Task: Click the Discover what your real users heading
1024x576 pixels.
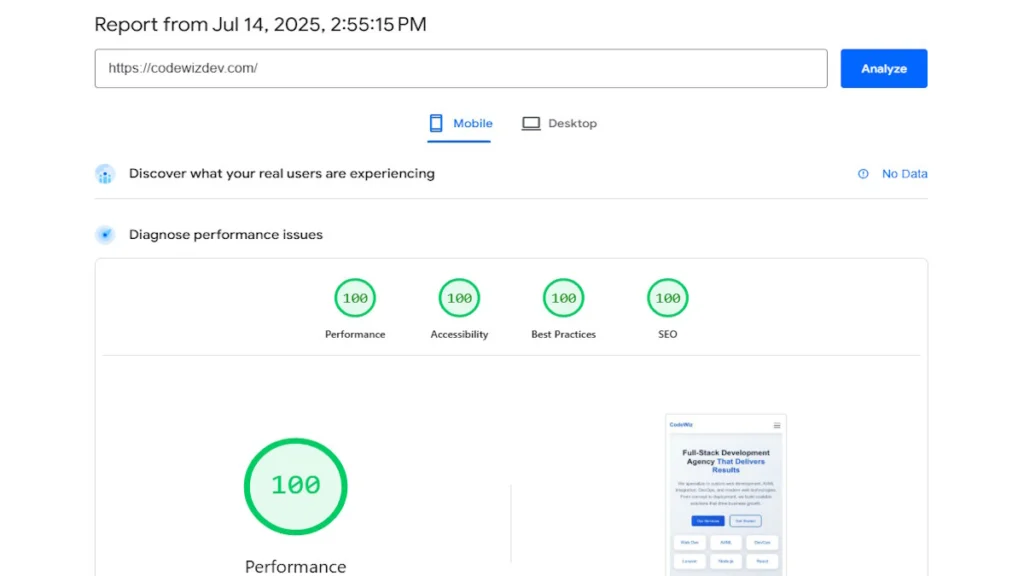Action: pos(281,174)
